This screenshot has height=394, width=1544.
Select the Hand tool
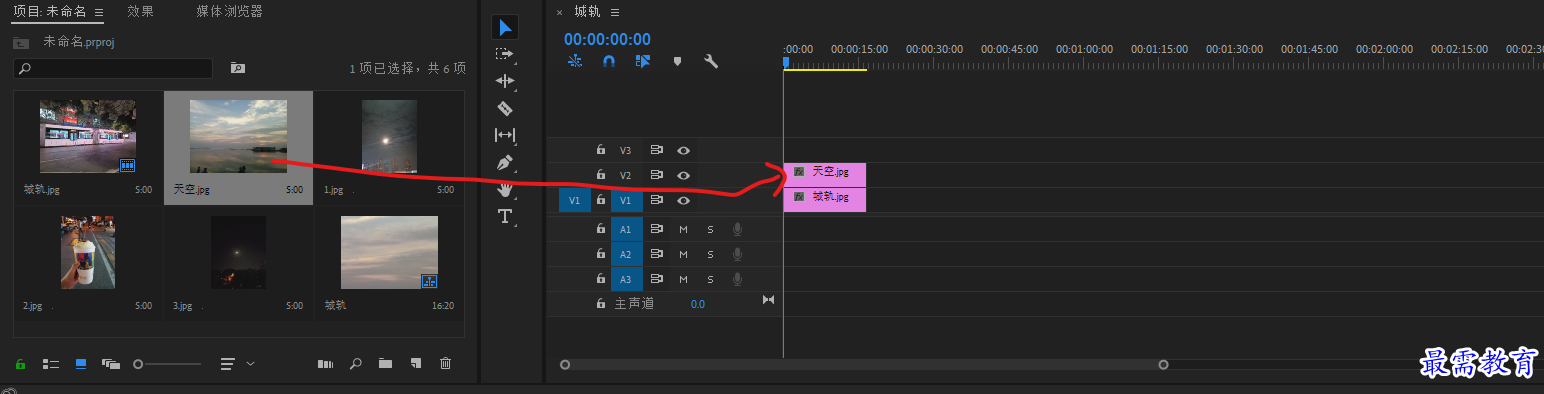click(505, 189)
